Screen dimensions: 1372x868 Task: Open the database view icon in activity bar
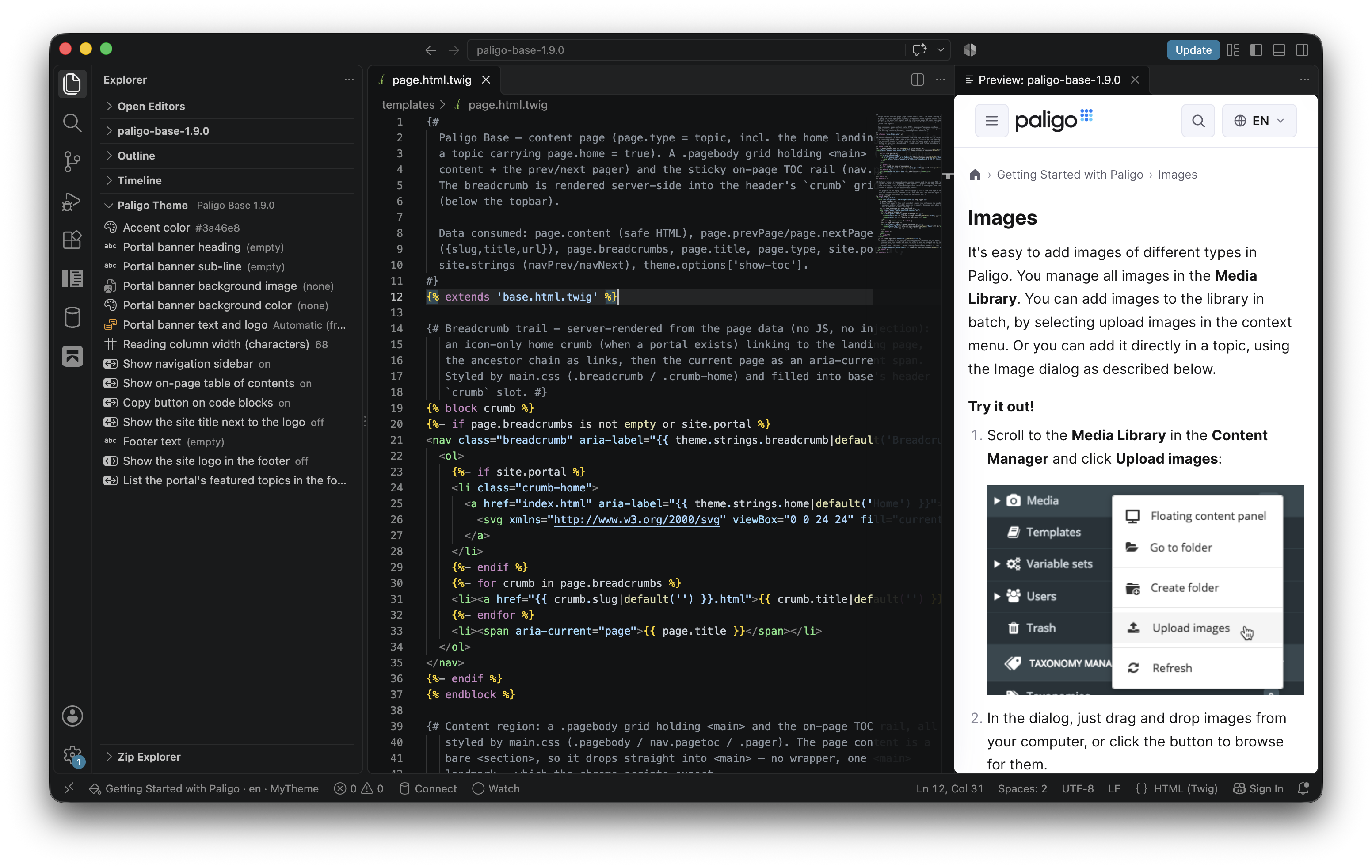tap(72, 317)
